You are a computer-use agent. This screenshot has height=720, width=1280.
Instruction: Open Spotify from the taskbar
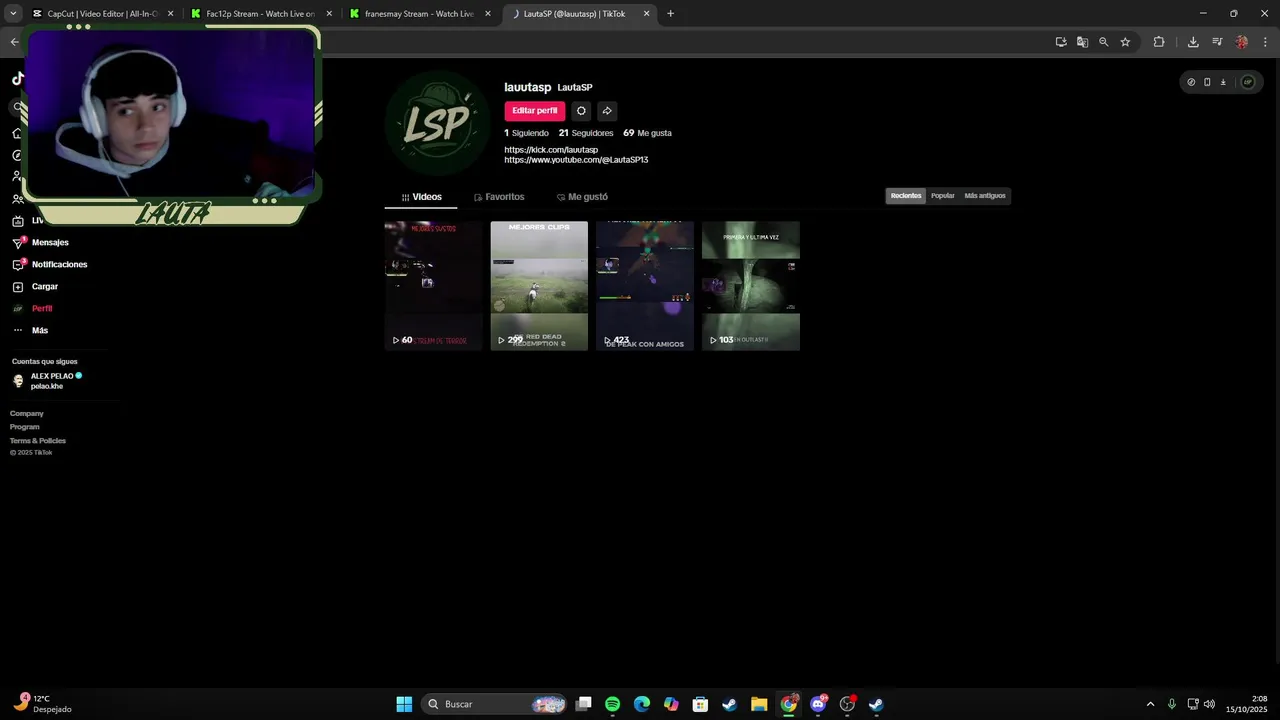613,704
